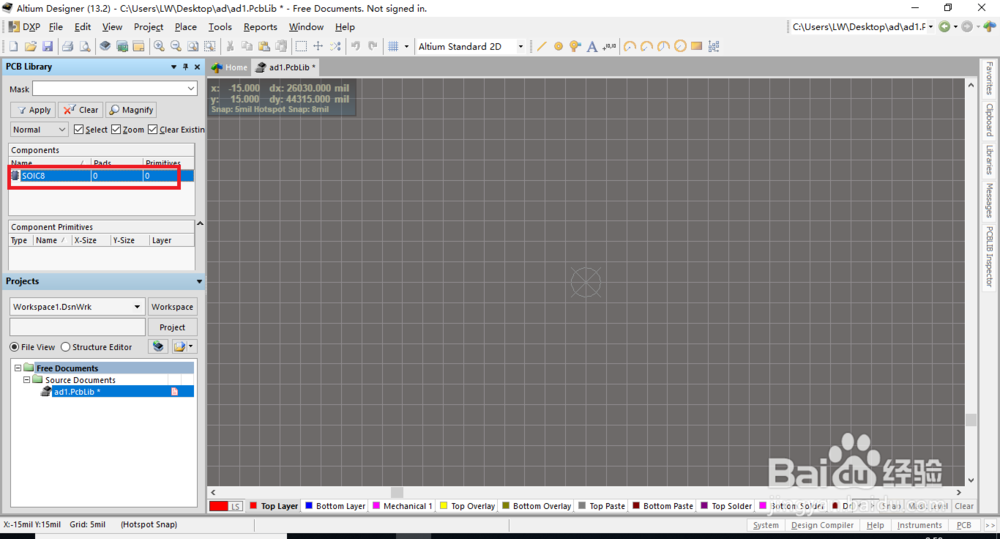The image size is (1000, 539).
Task: Open the file path address dropdown
Action: click(930, 27)
